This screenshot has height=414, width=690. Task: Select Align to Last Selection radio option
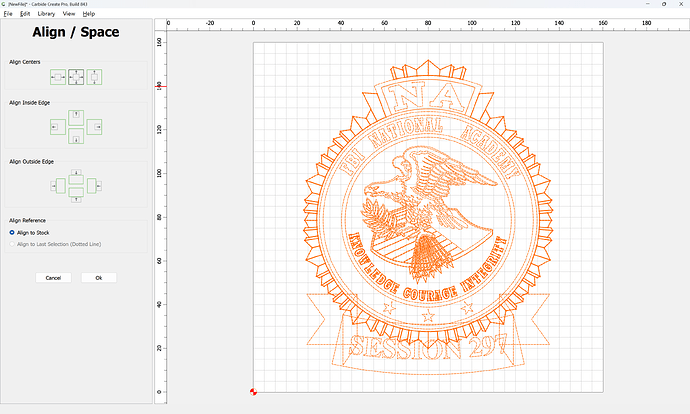pos(55,244)
